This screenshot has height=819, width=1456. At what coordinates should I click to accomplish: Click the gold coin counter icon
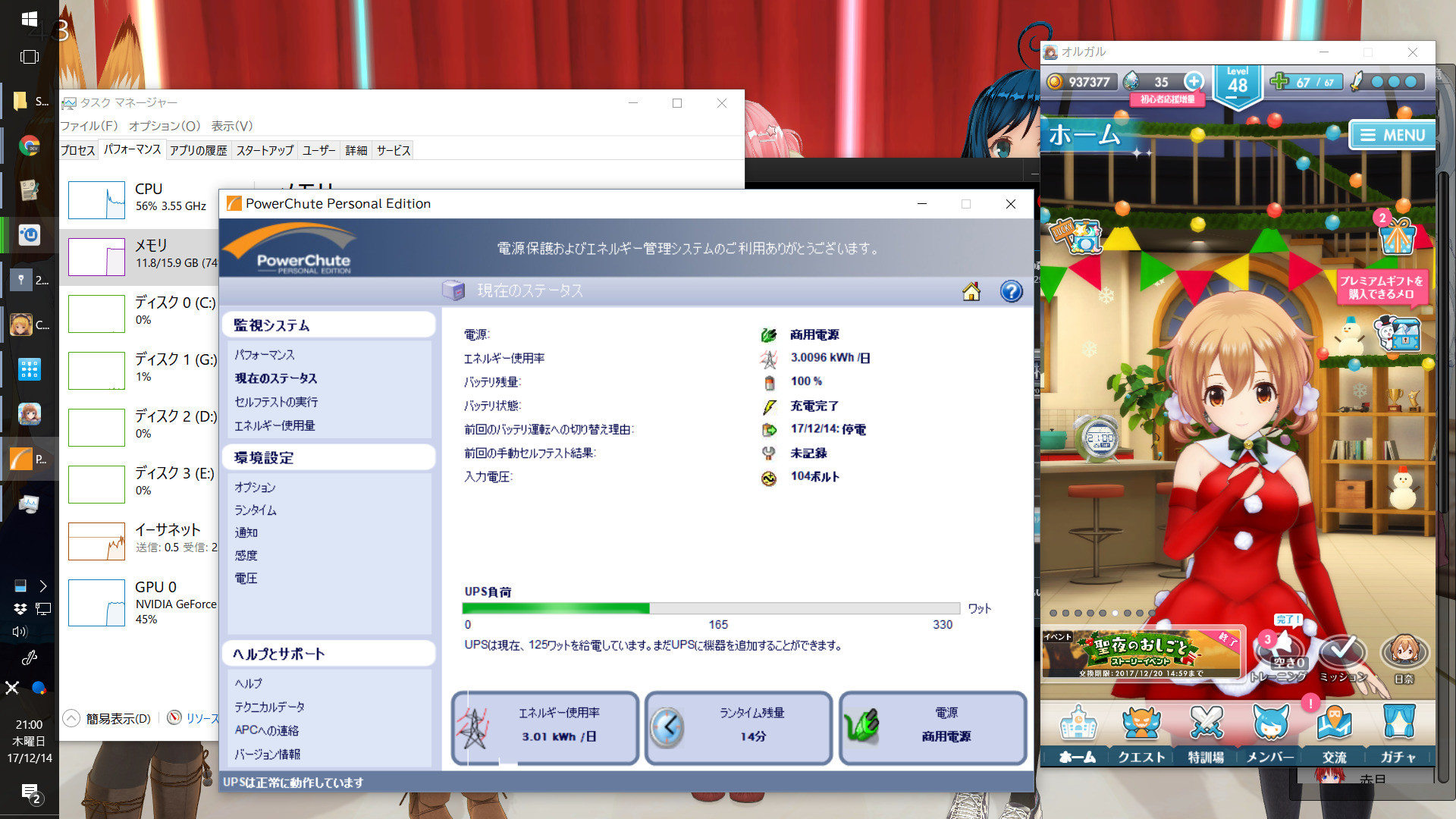tap(1055, 82)
